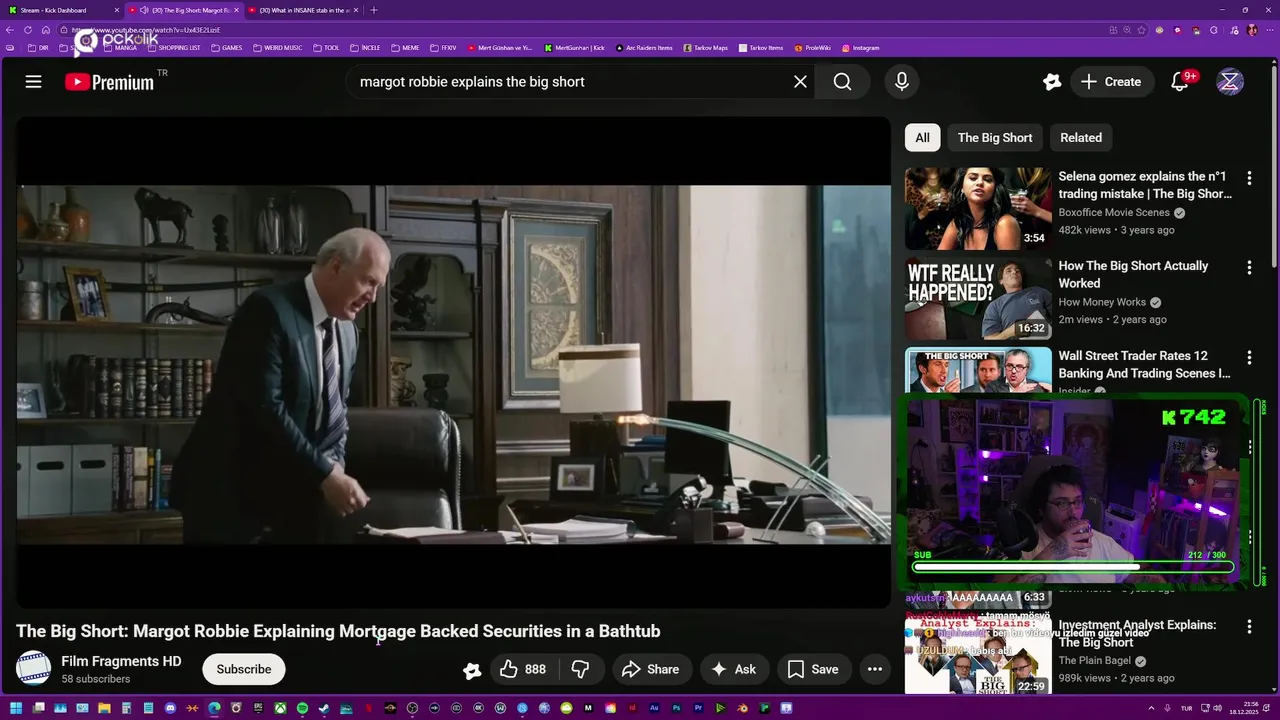Share the video

(650, 669)
